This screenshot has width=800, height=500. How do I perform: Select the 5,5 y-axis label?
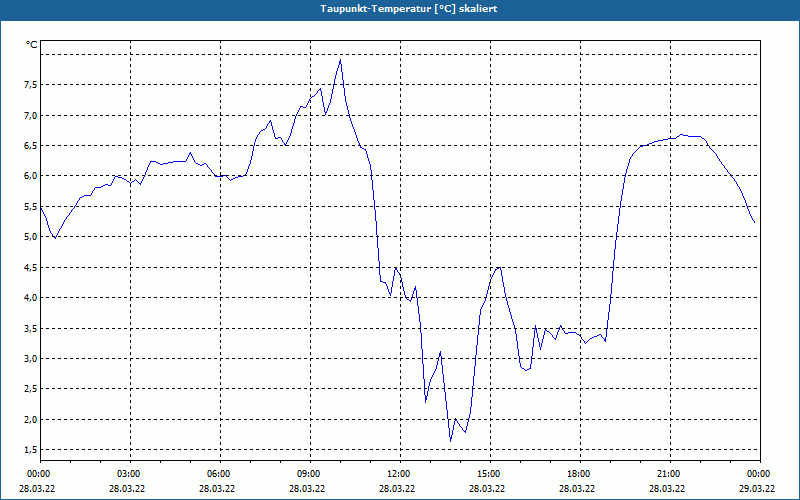tap(31, 207)
